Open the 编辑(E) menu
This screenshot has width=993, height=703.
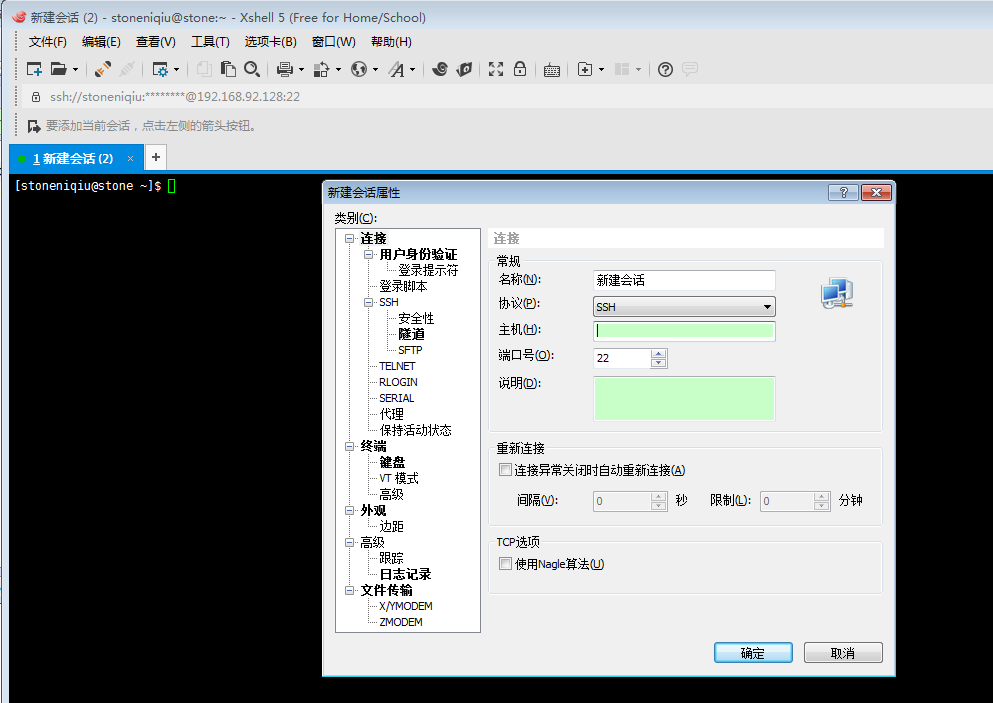coord(101,42)
